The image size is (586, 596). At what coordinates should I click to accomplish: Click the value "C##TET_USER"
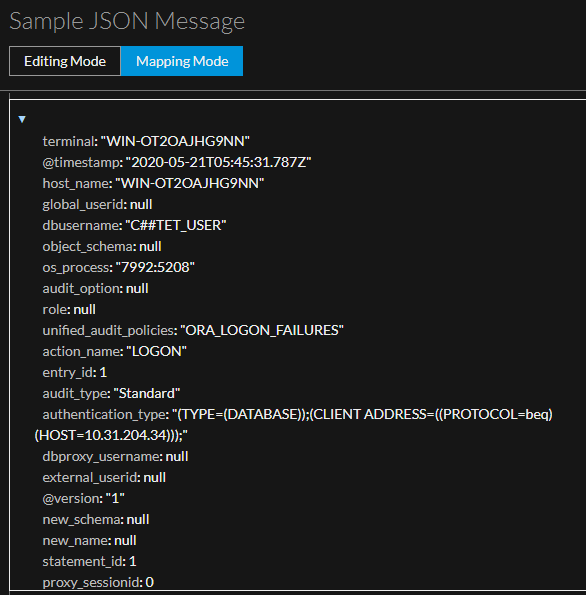(x=176, y=225)
